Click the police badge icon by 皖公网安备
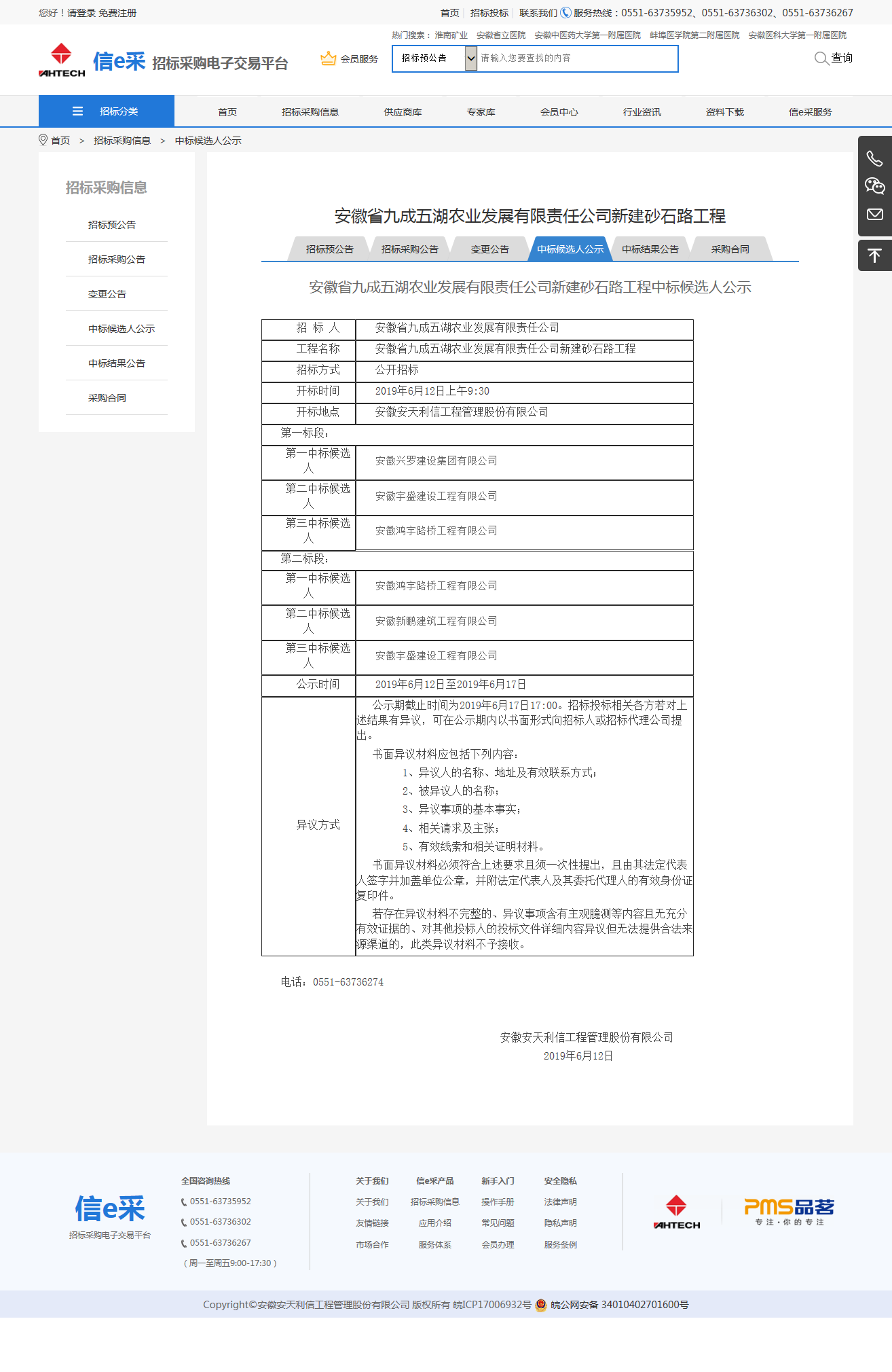Image resolution: width=892 pixels, height=1372 pixels. point(541,1305)
